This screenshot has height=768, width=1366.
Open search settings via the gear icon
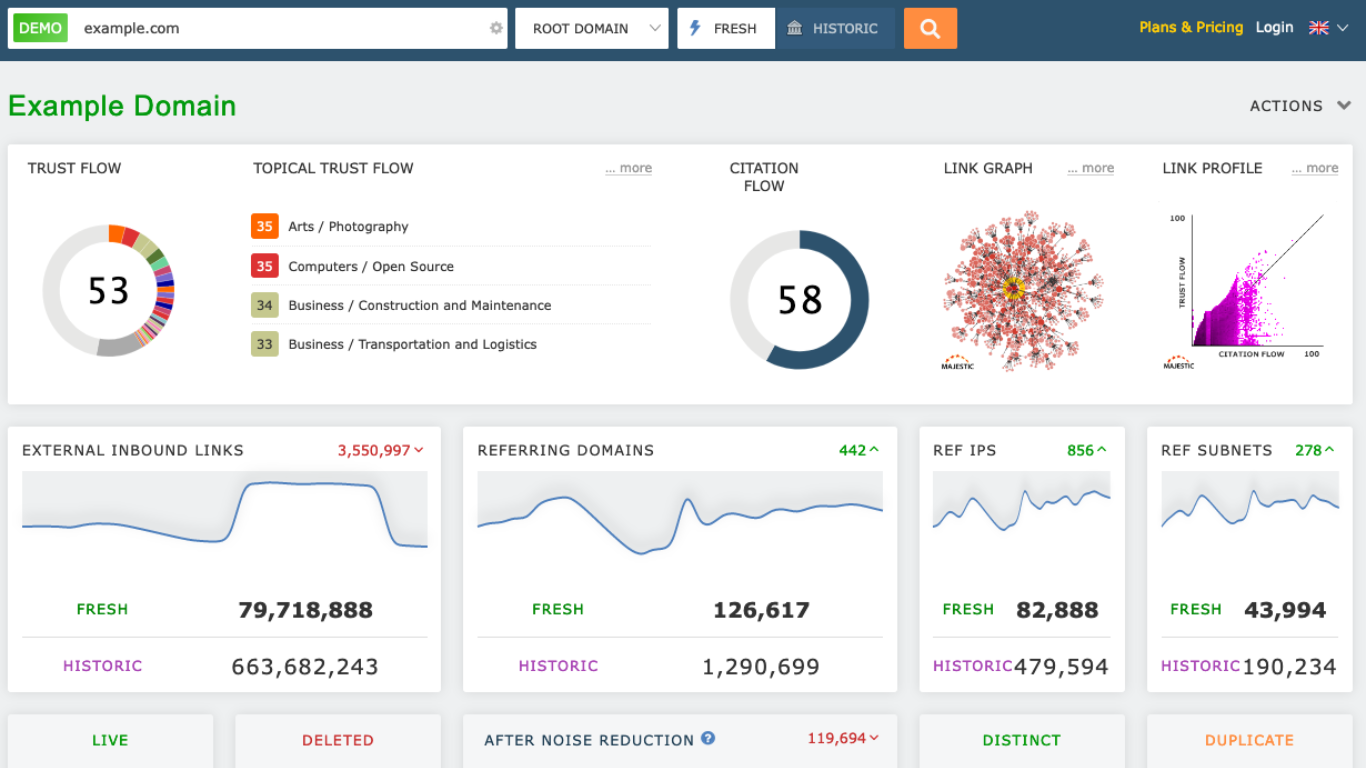[x=494, y=28]
